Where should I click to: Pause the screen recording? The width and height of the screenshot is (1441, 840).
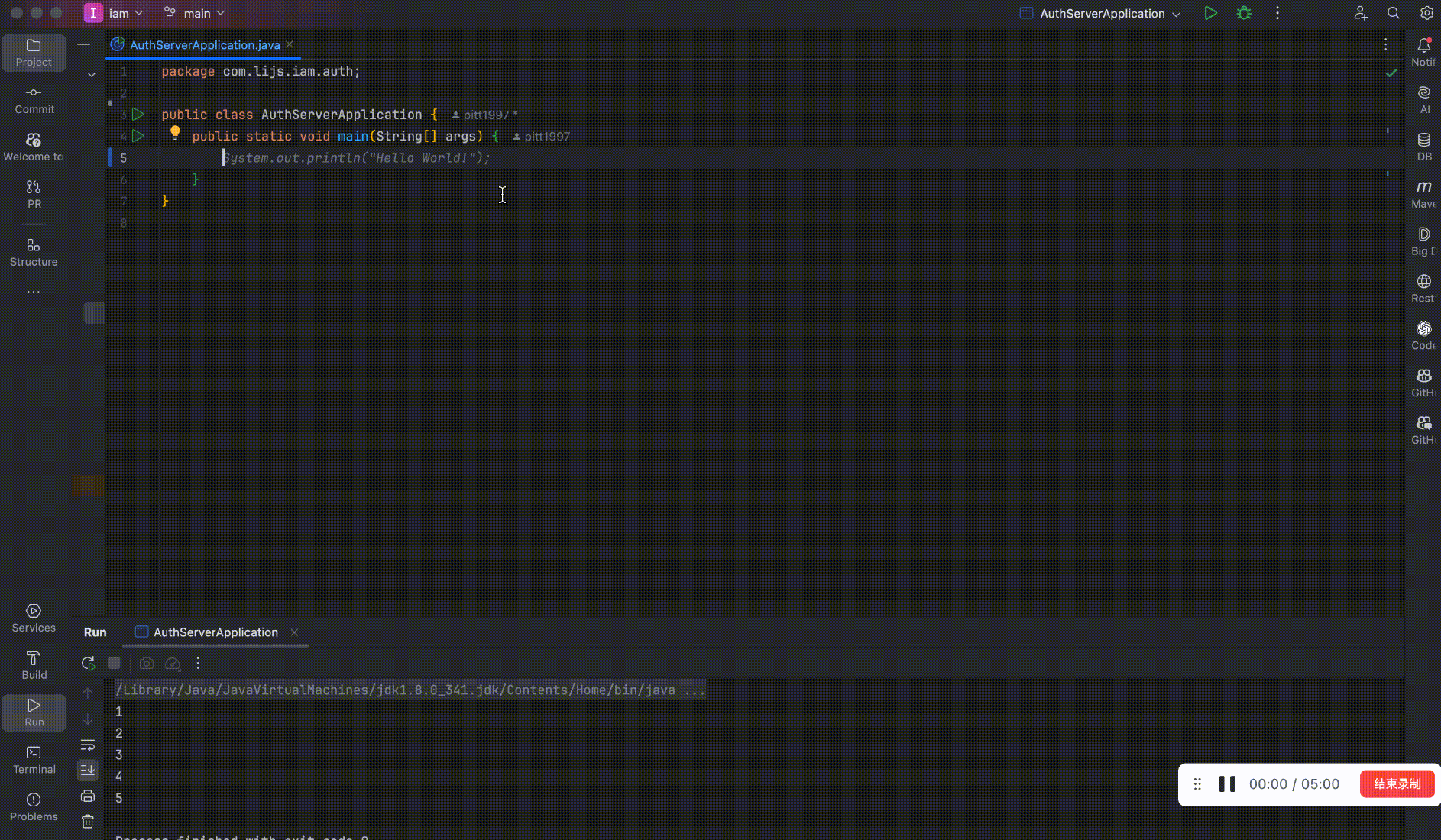(x=1227, y=784)
